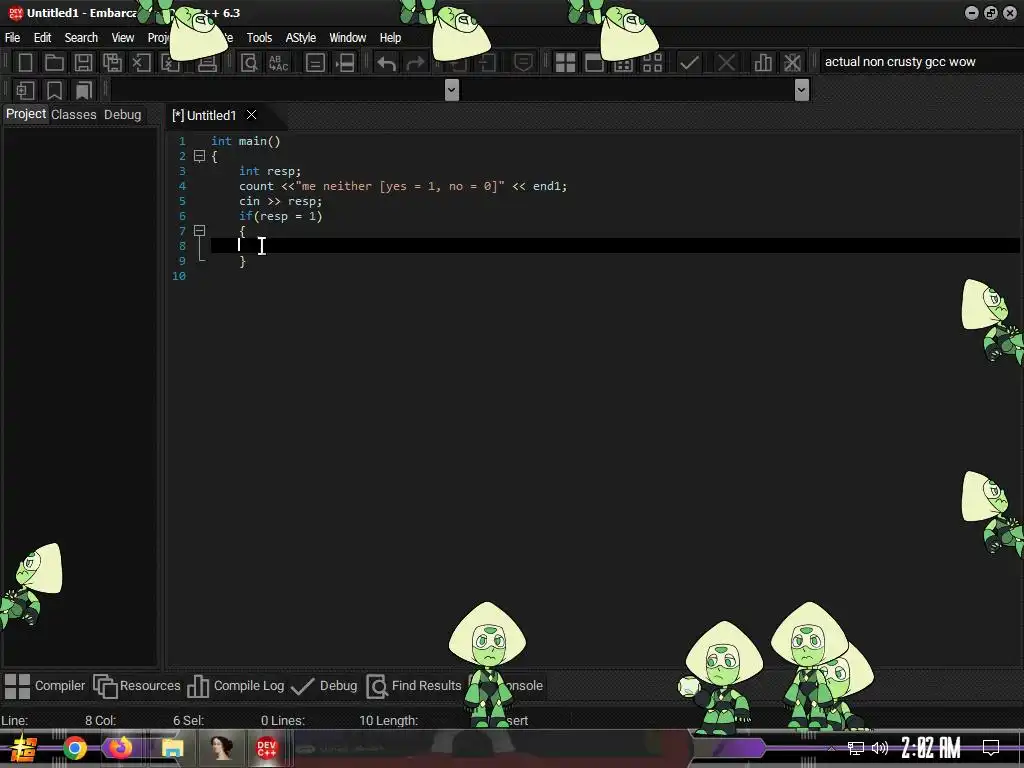Viewport: 1024px width, 768px height.
Task: Open the File menu
Action: [12, 38]
